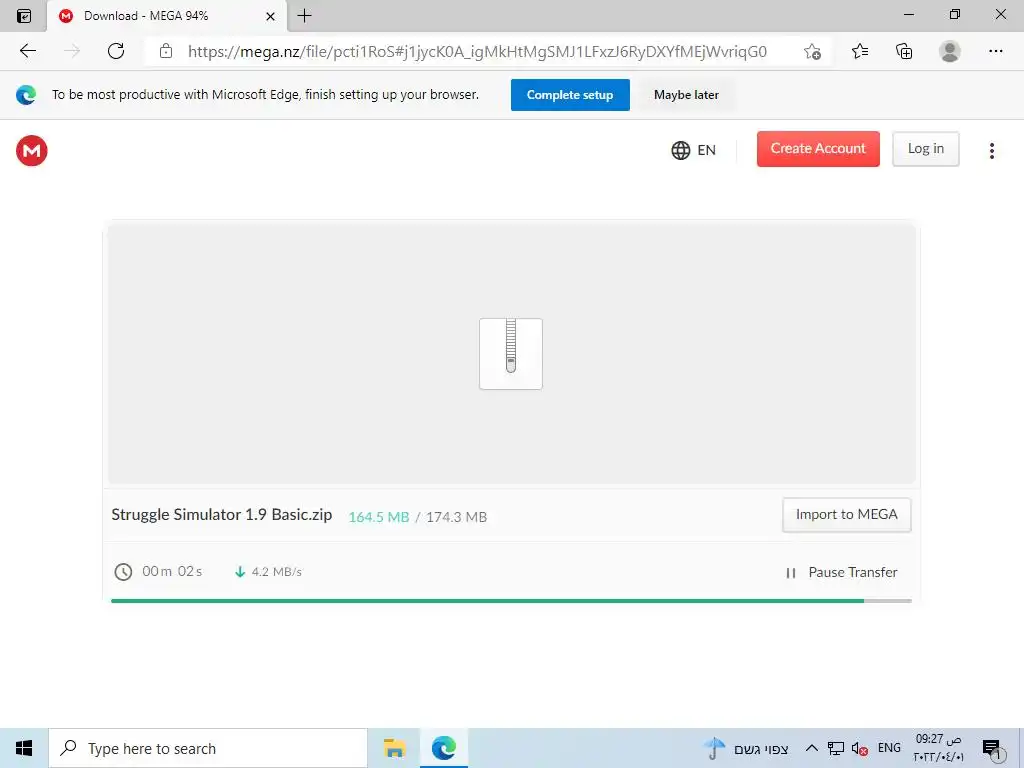Viewport: 1024px width, 768px height.
Task: Select file name Struggle Simulator 1.9 Basic.zip
Action: coord(221,515)
